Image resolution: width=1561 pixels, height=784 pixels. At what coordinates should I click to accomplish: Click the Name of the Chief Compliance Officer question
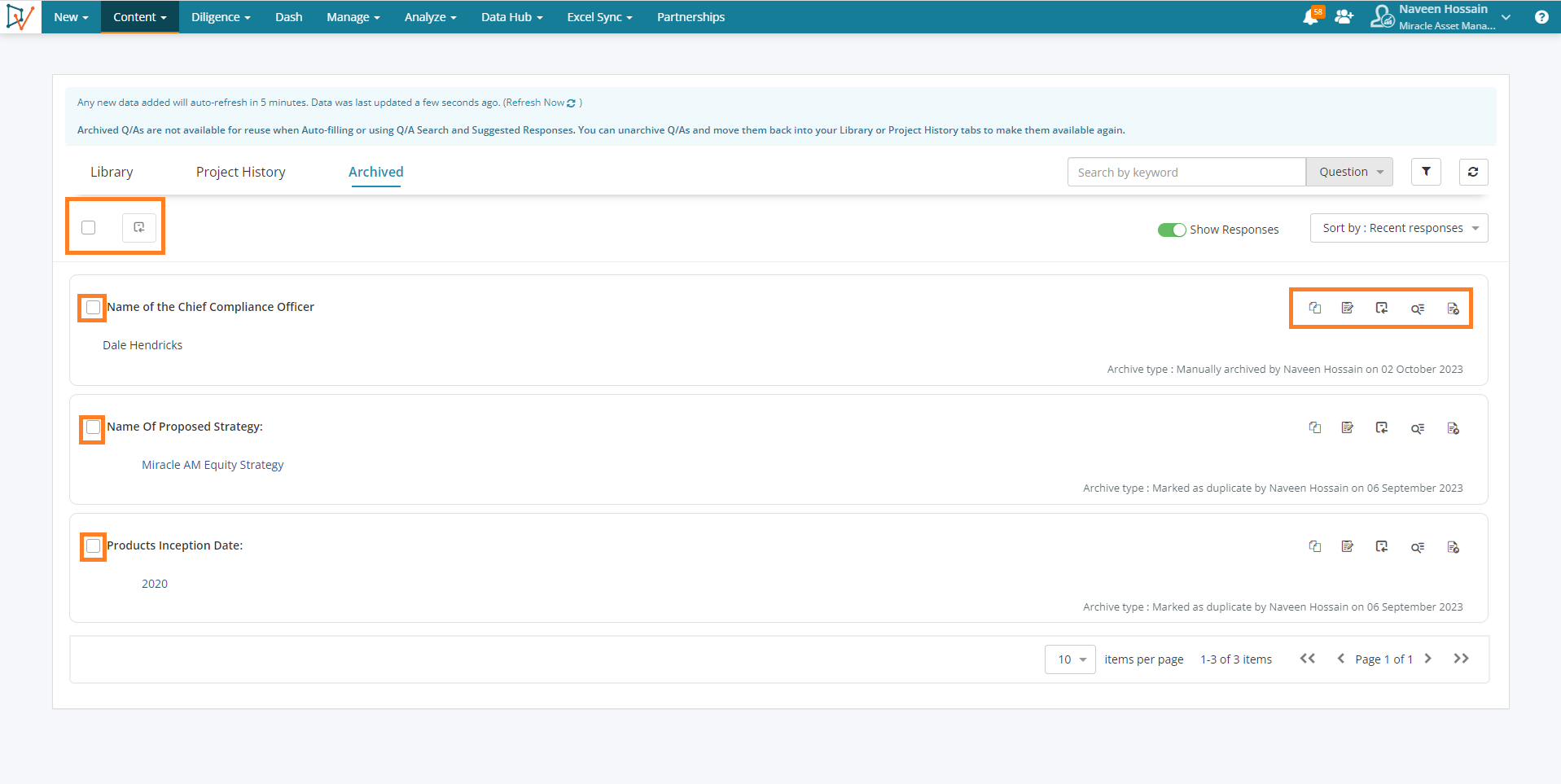[x=210, y=307]
